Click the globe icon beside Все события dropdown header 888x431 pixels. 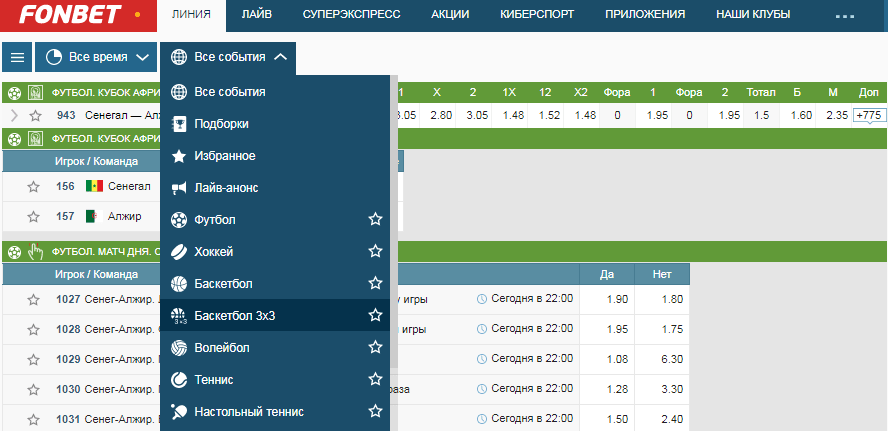(178, 57)
